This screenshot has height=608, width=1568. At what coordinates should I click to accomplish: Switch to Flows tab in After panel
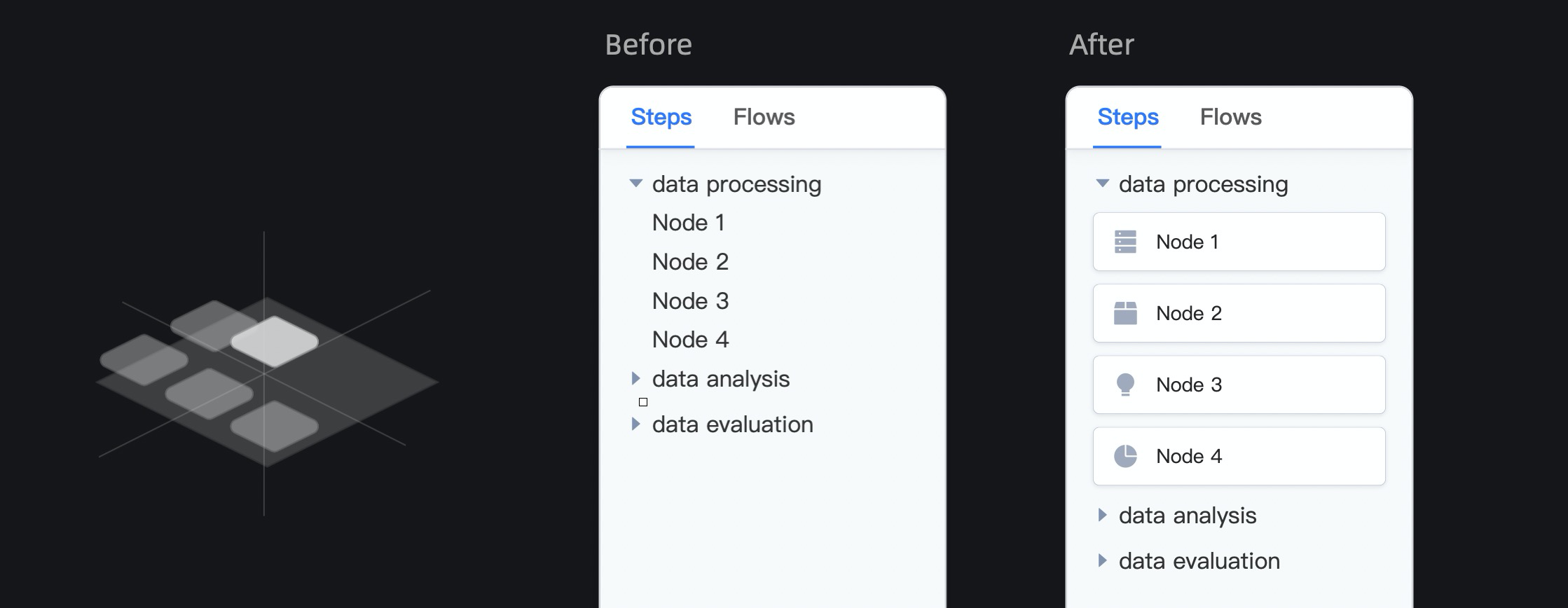click(1230, 117)
